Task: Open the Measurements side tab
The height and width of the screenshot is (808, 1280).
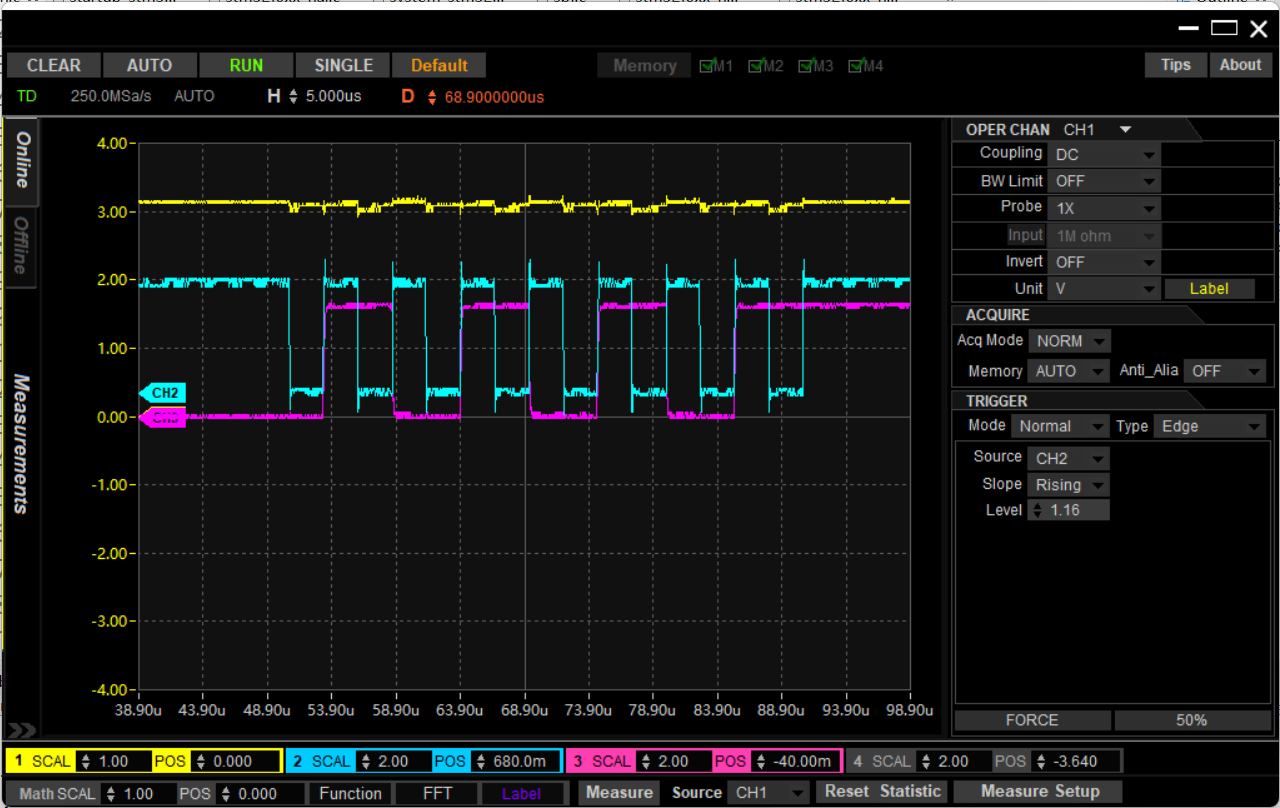Action: point(21,443)
